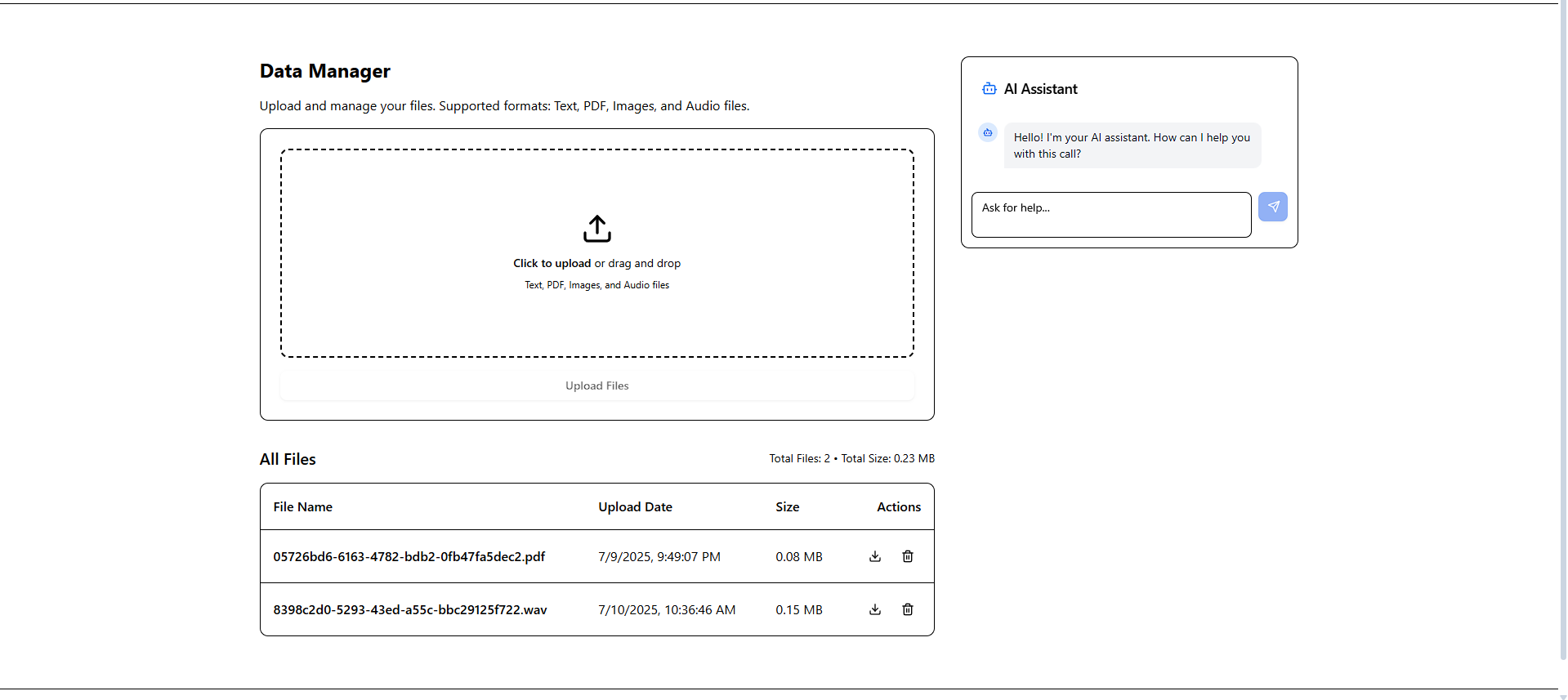The height and width of the screenshot is (700, 1568).
Task: Select the 8398c2d0-5293-43ed wav file name
Action: (x=410, y=609)
